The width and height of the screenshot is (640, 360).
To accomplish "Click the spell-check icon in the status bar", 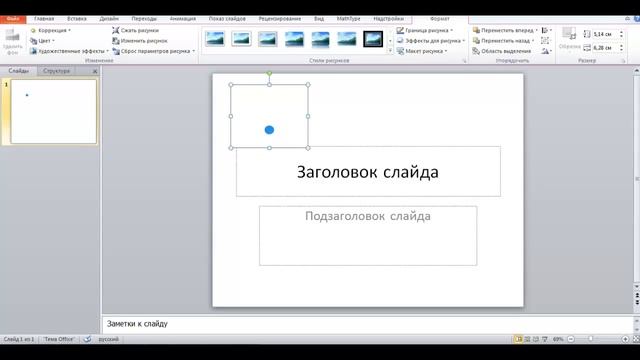I will pos(87,339).
